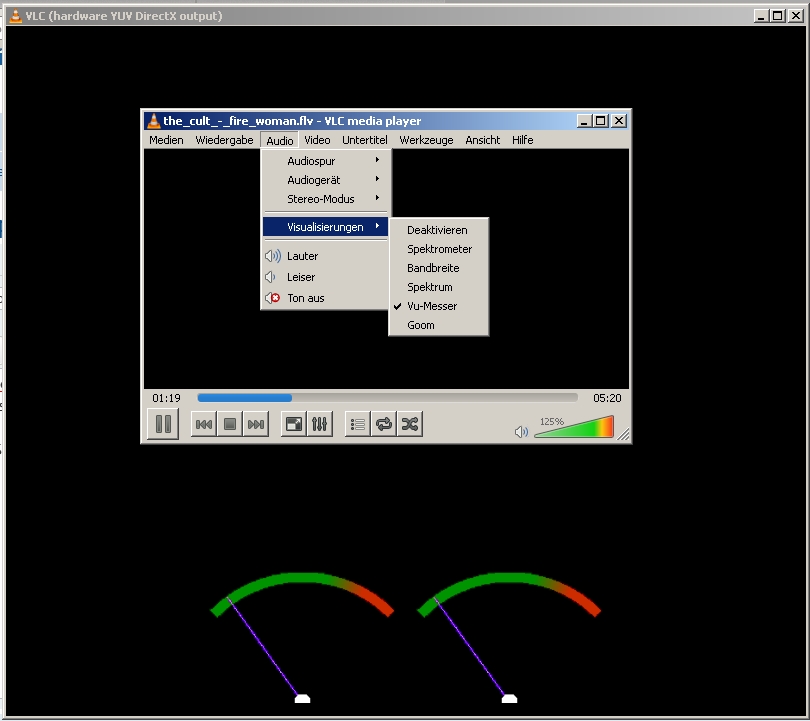
Task: Open the Werkzeuge menu
Action: [x=426, y=141]
